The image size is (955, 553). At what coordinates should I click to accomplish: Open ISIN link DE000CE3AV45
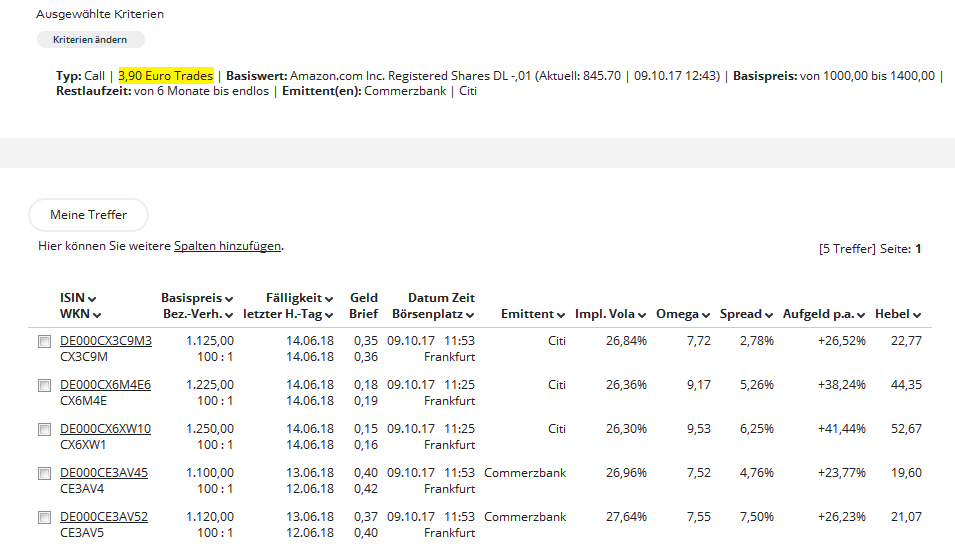103,473
